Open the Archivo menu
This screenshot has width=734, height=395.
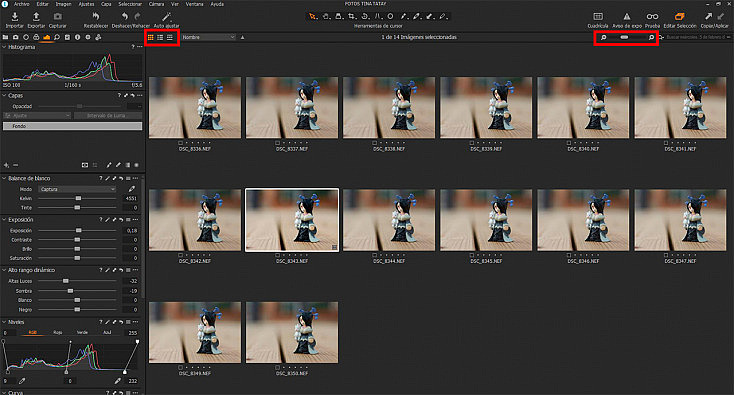(x=22, y=4)
